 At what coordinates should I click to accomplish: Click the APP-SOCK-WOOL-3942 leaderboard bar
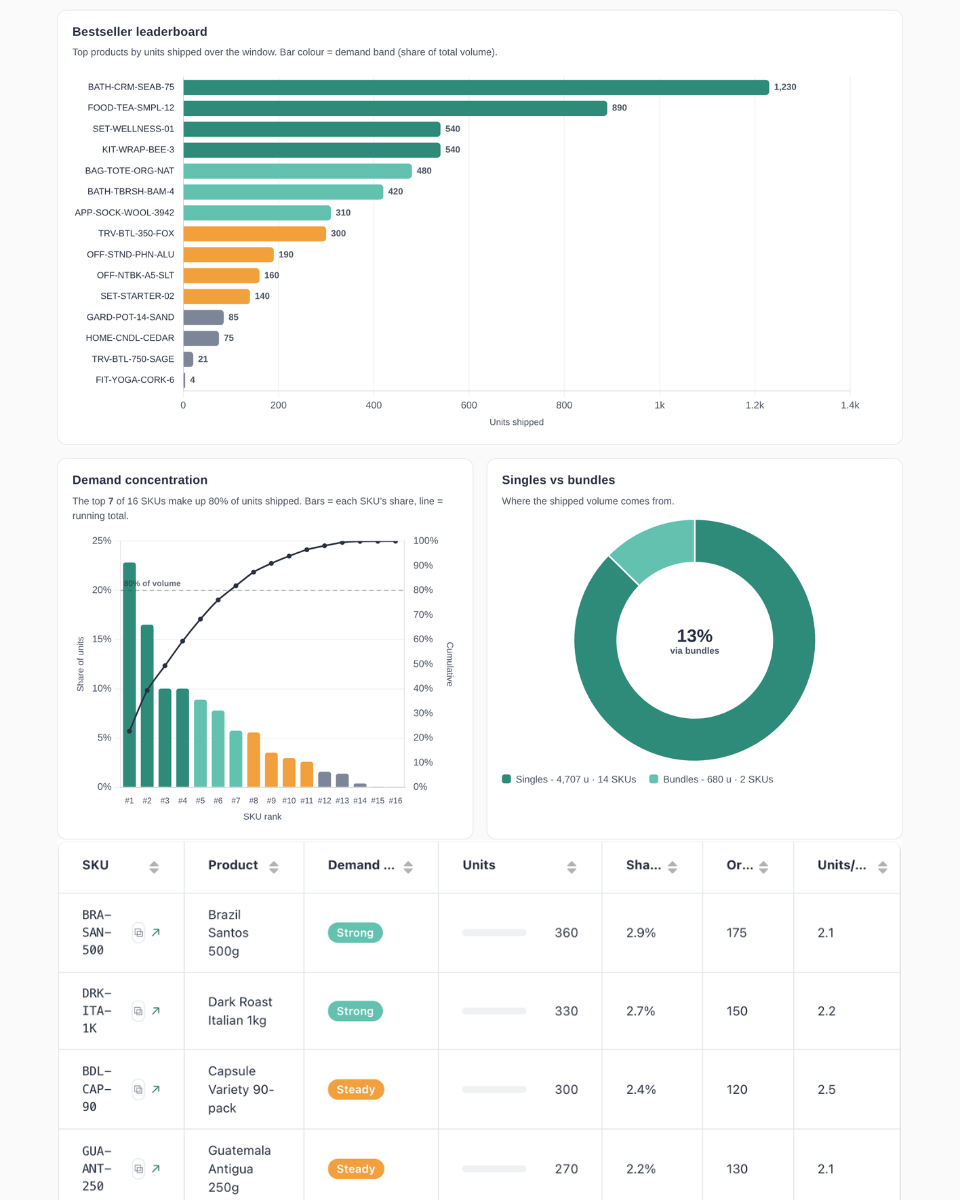tap(257, 213)
